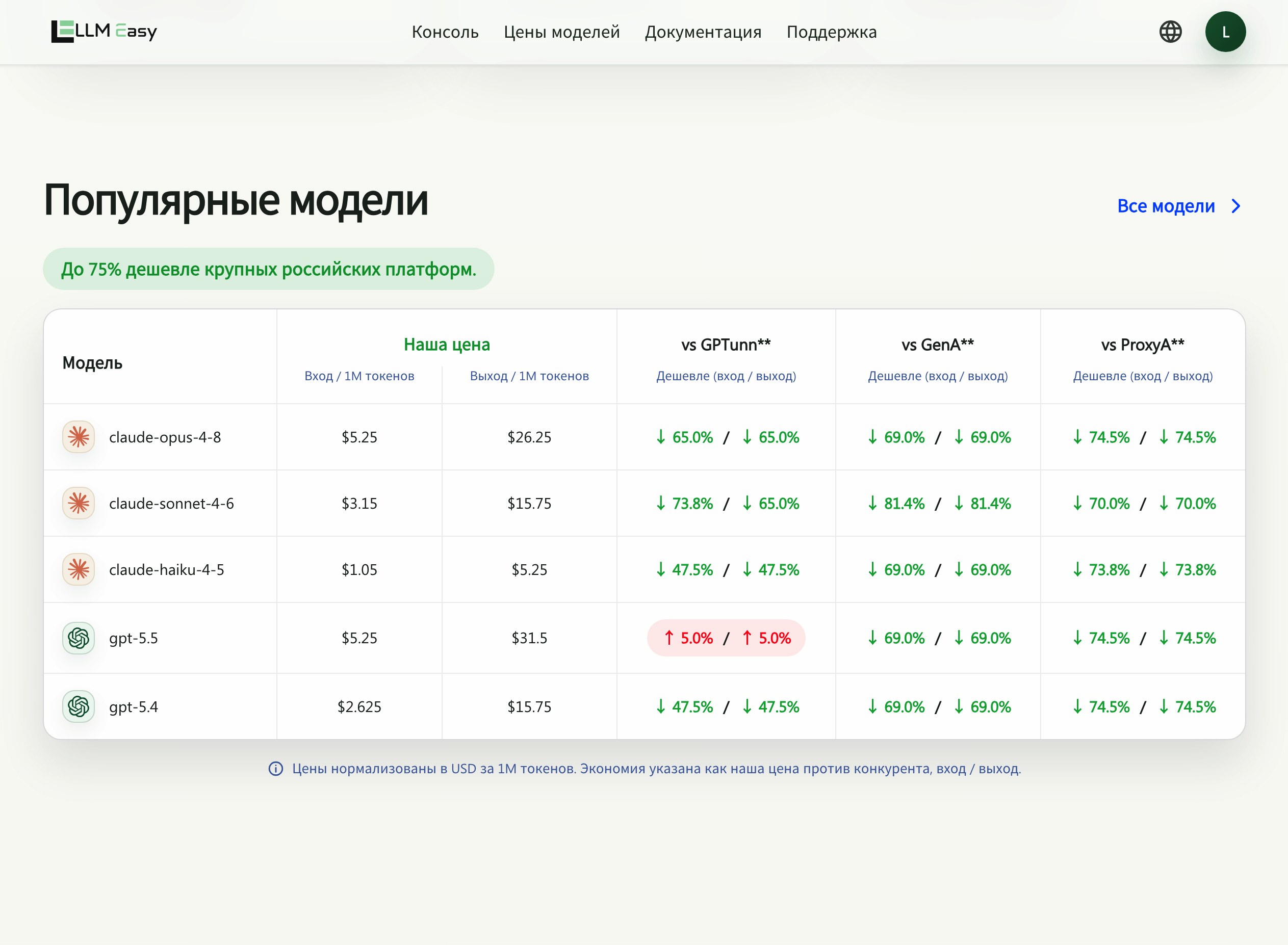Open the Документация menu item

point(703,32)
